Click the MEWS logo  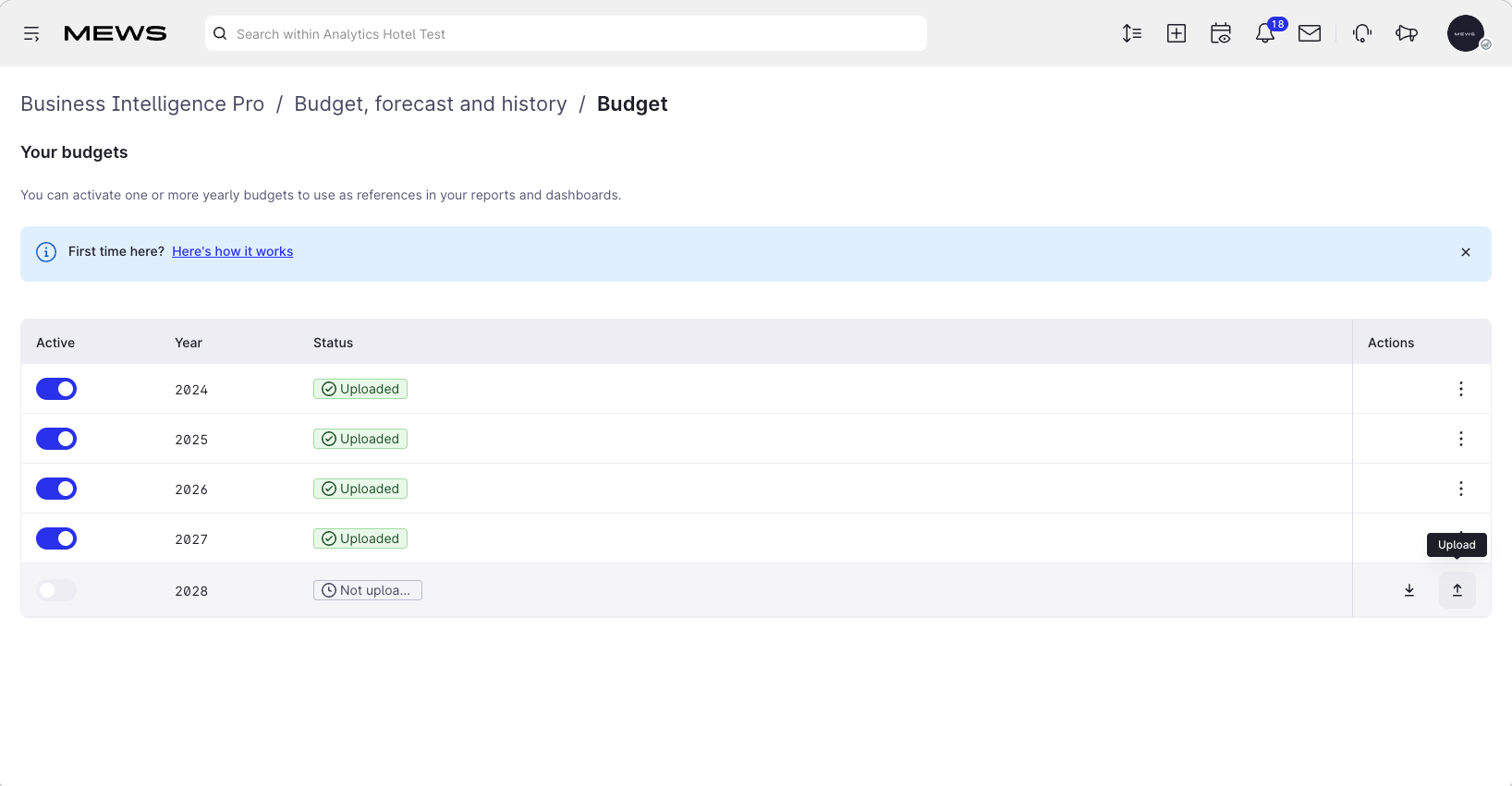116,34
